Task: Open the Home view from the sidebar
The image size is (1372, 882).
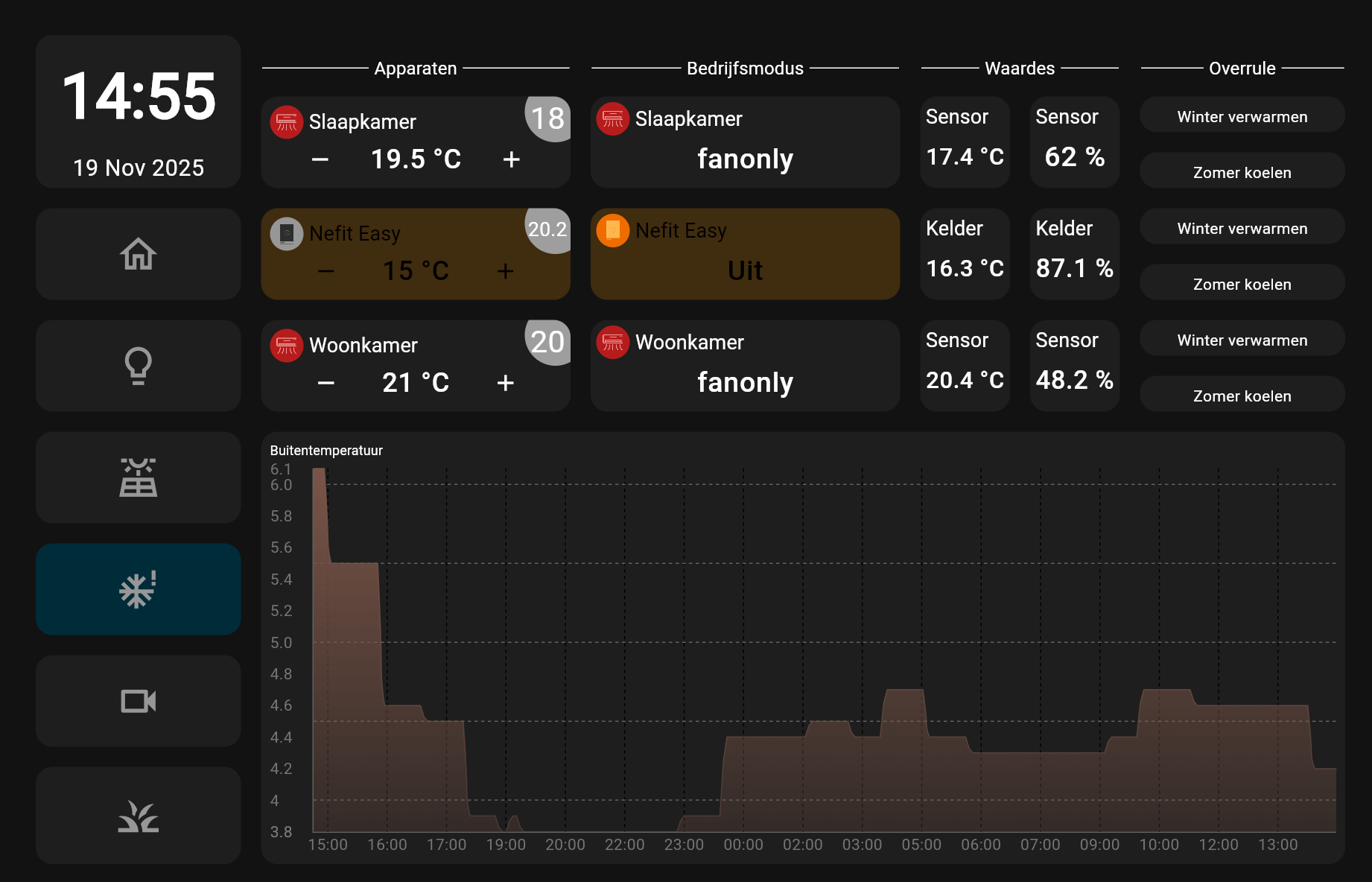Action: click(x=139, y=254)
